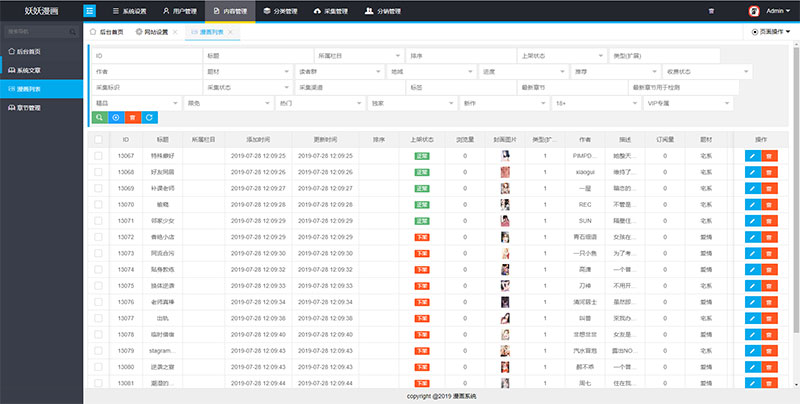Viewport: 800px width, 404px height.
Task: Click the blue refresh icon
Action: point(150,117)
